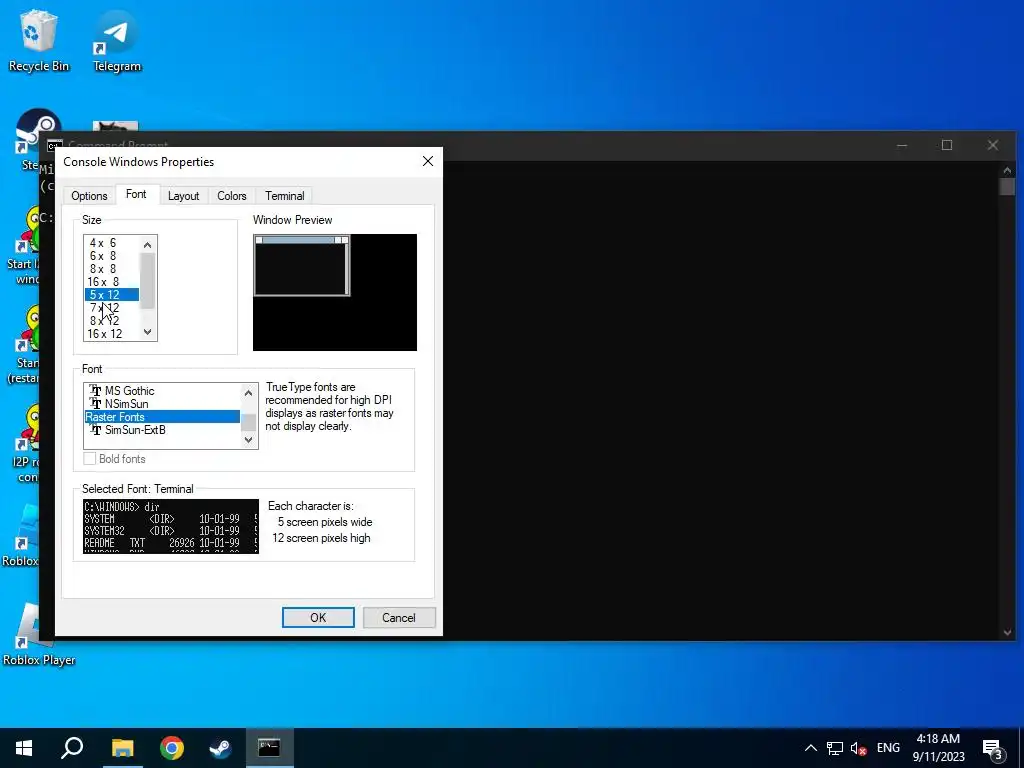Click the Size list scrollbar thumb
Viewport: 1024px width, 768px height.
pyautogui.click(x=148, y=281)
